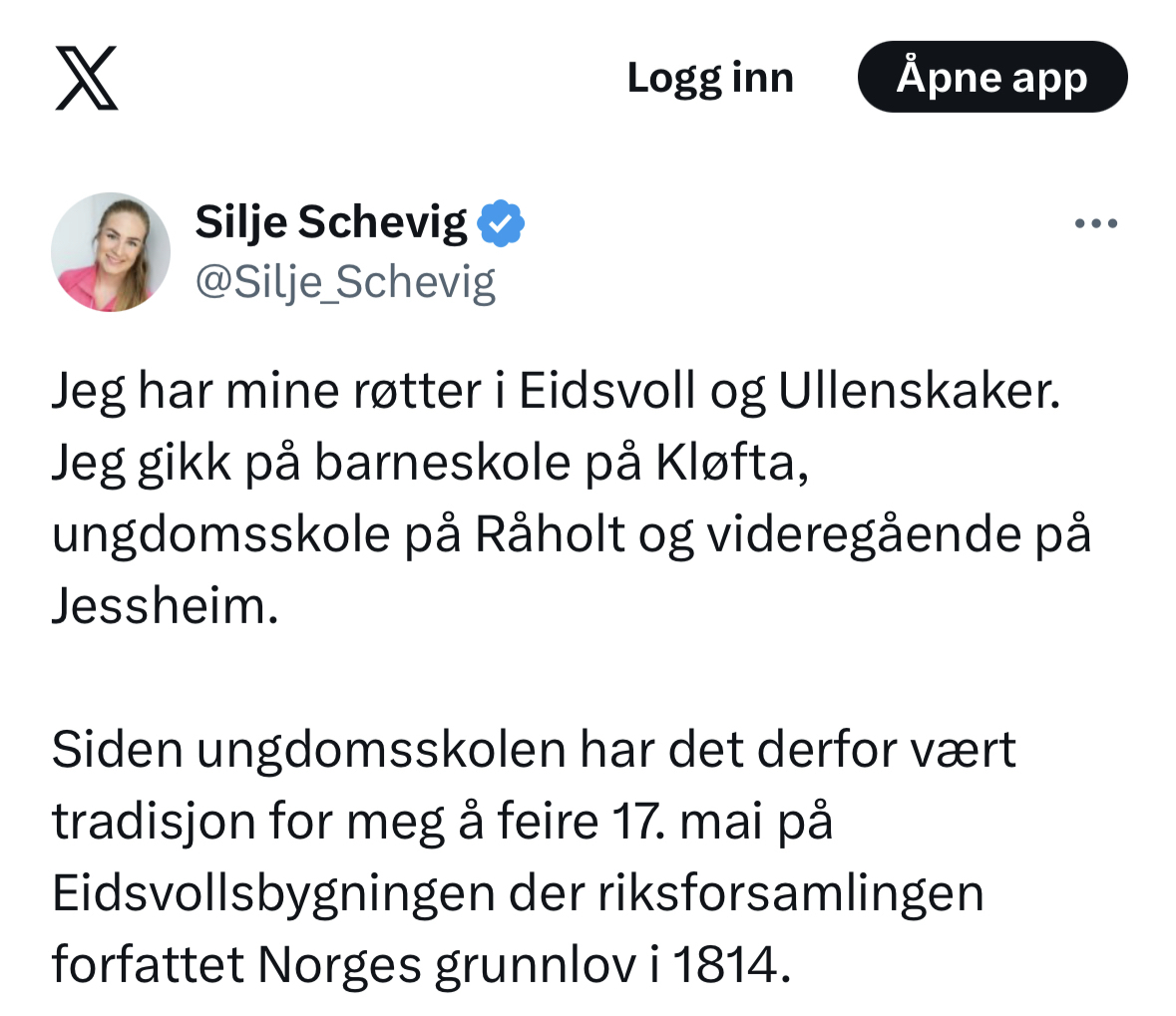This screenshot has height=1016, width=1176.
Task: Click the word tradisjon in the post
Action: pos(154,822)
